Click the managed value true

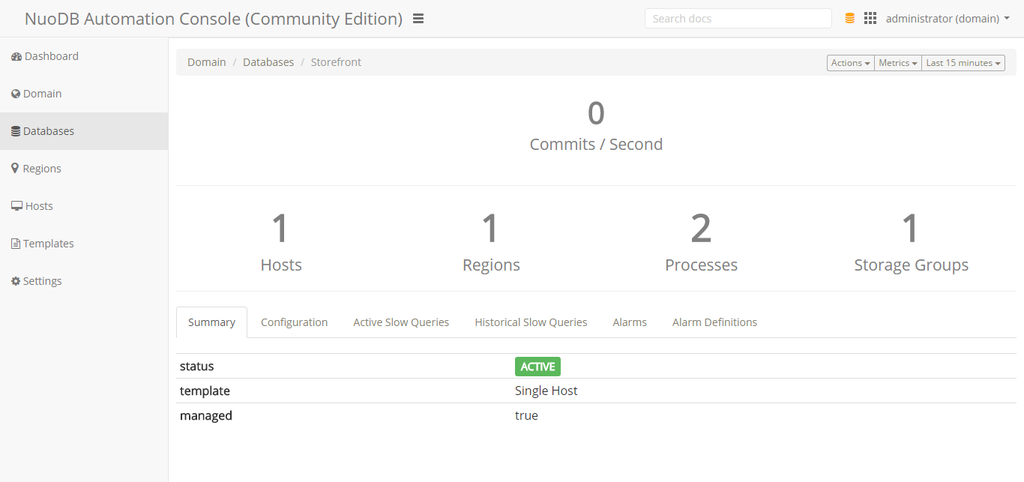pyautogui.click(x=526, y=415)
